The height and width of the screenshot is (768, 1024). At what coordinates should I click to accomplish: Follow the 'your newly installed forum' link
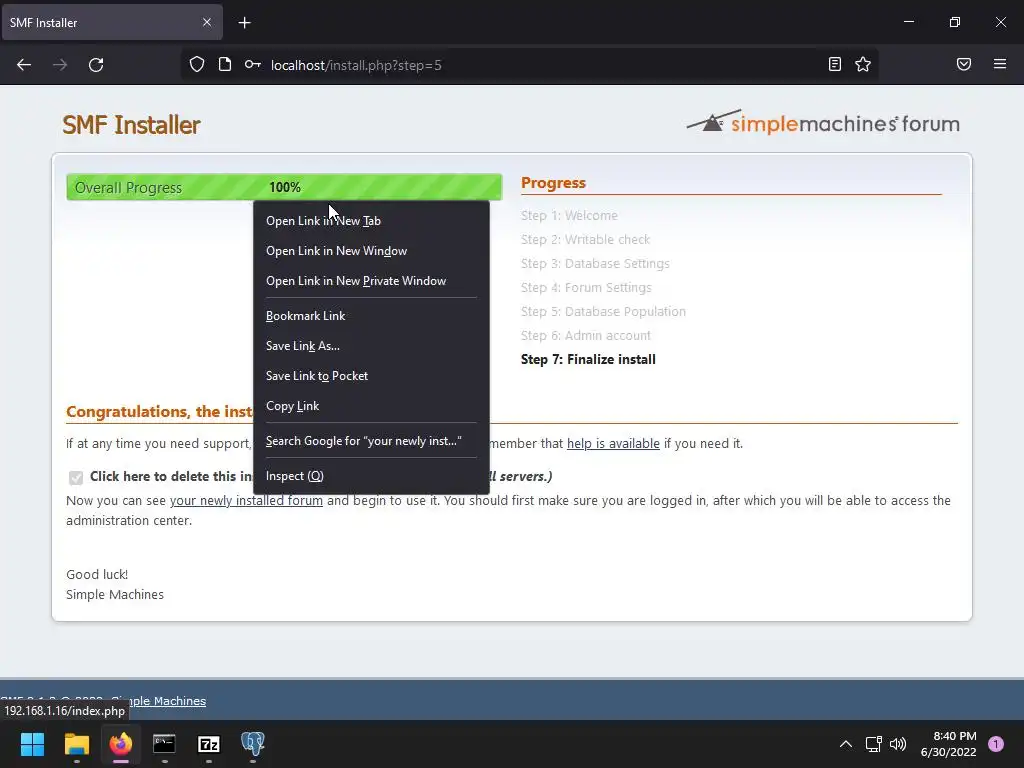click(x=246, y=501)
